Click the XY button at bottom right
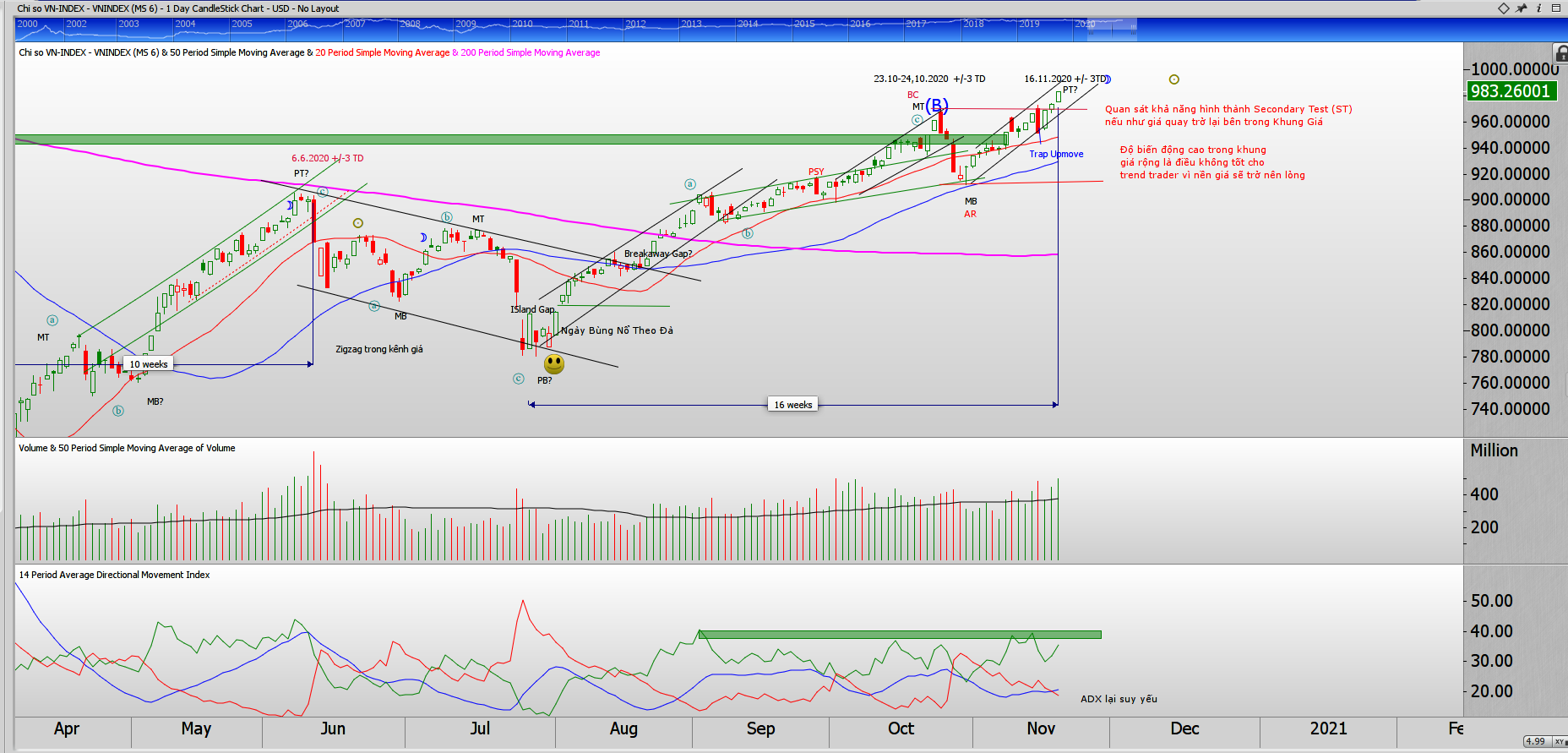This screenshot has height=753, width=1568. tap(1560, 741)
